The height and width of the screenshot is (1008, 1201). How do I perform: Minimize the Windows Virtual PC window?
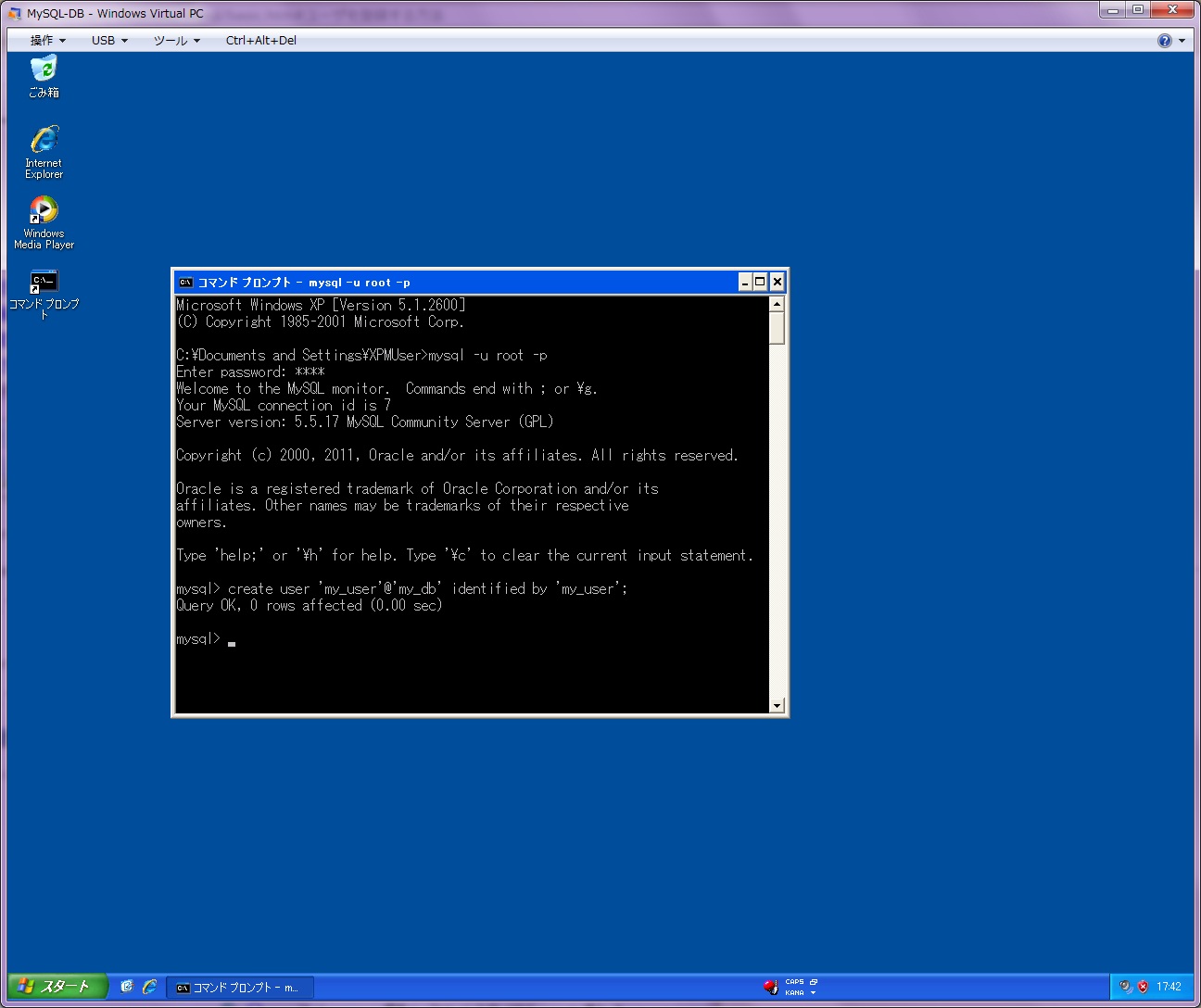1114,9
